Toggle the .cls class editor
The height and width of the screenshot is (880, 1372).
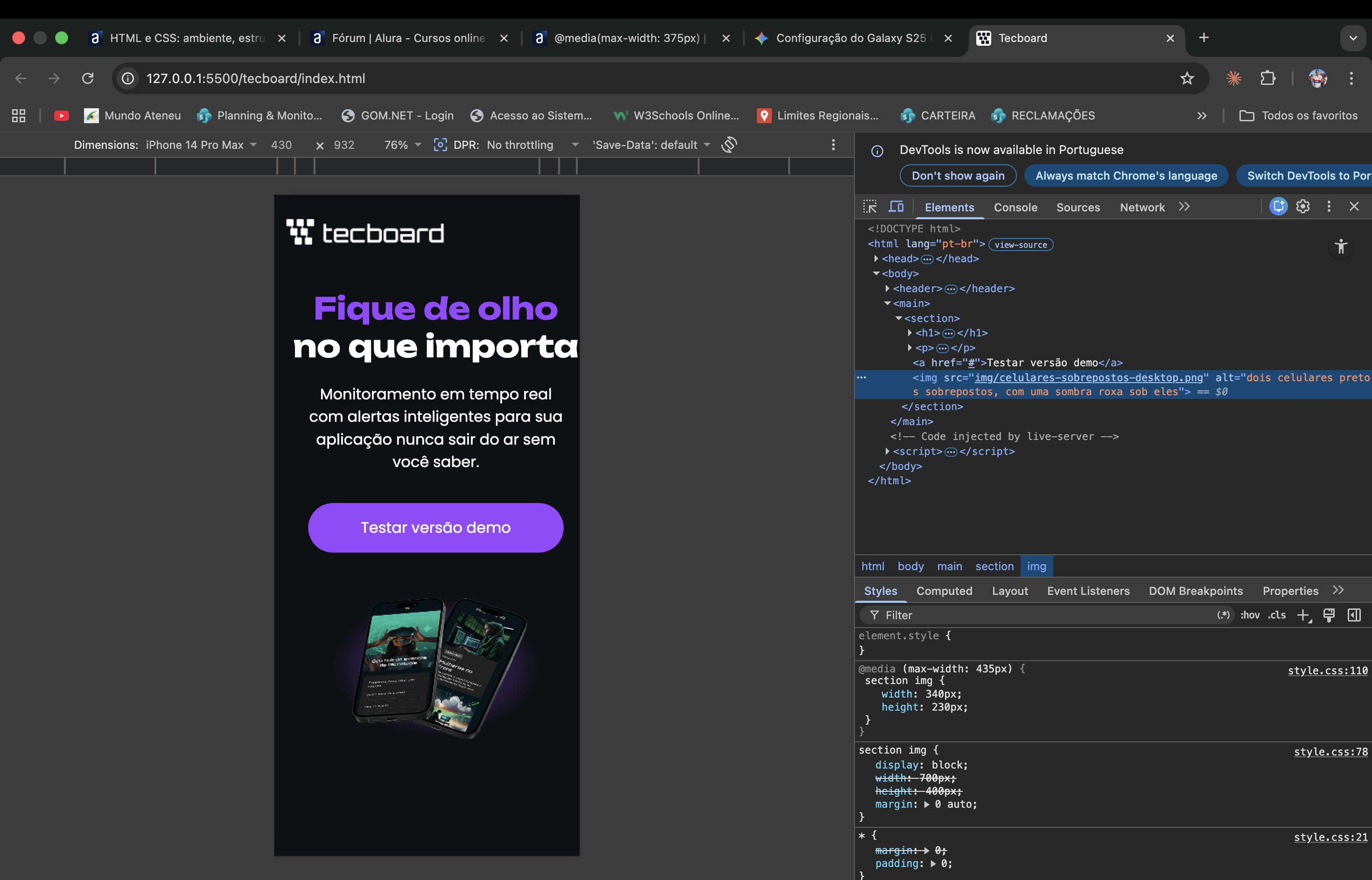[x=1277, y=615]
